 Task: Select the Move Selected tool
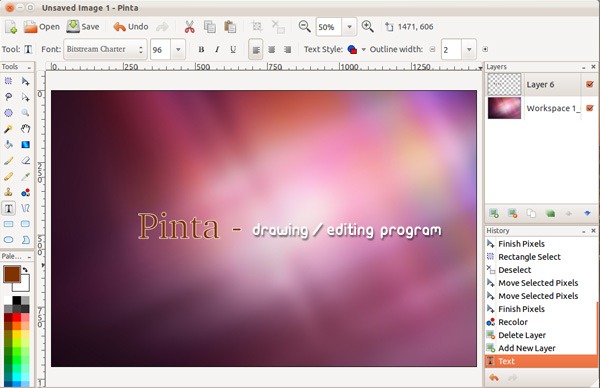tap(25, 81)
